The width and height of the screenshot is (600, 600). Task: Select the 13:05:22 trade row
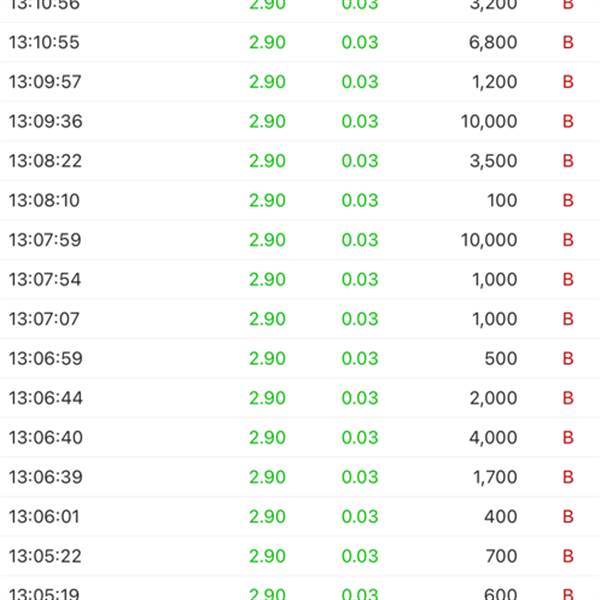tap(300, 556)
